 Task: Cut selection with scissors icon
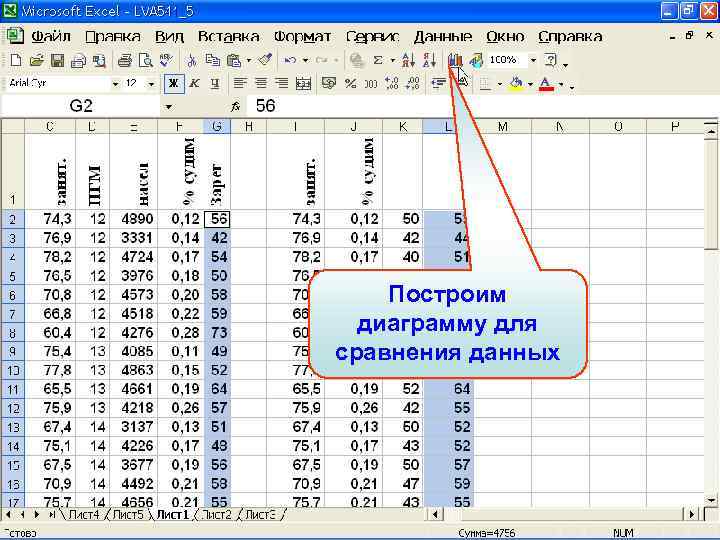(x=192, y=60)
